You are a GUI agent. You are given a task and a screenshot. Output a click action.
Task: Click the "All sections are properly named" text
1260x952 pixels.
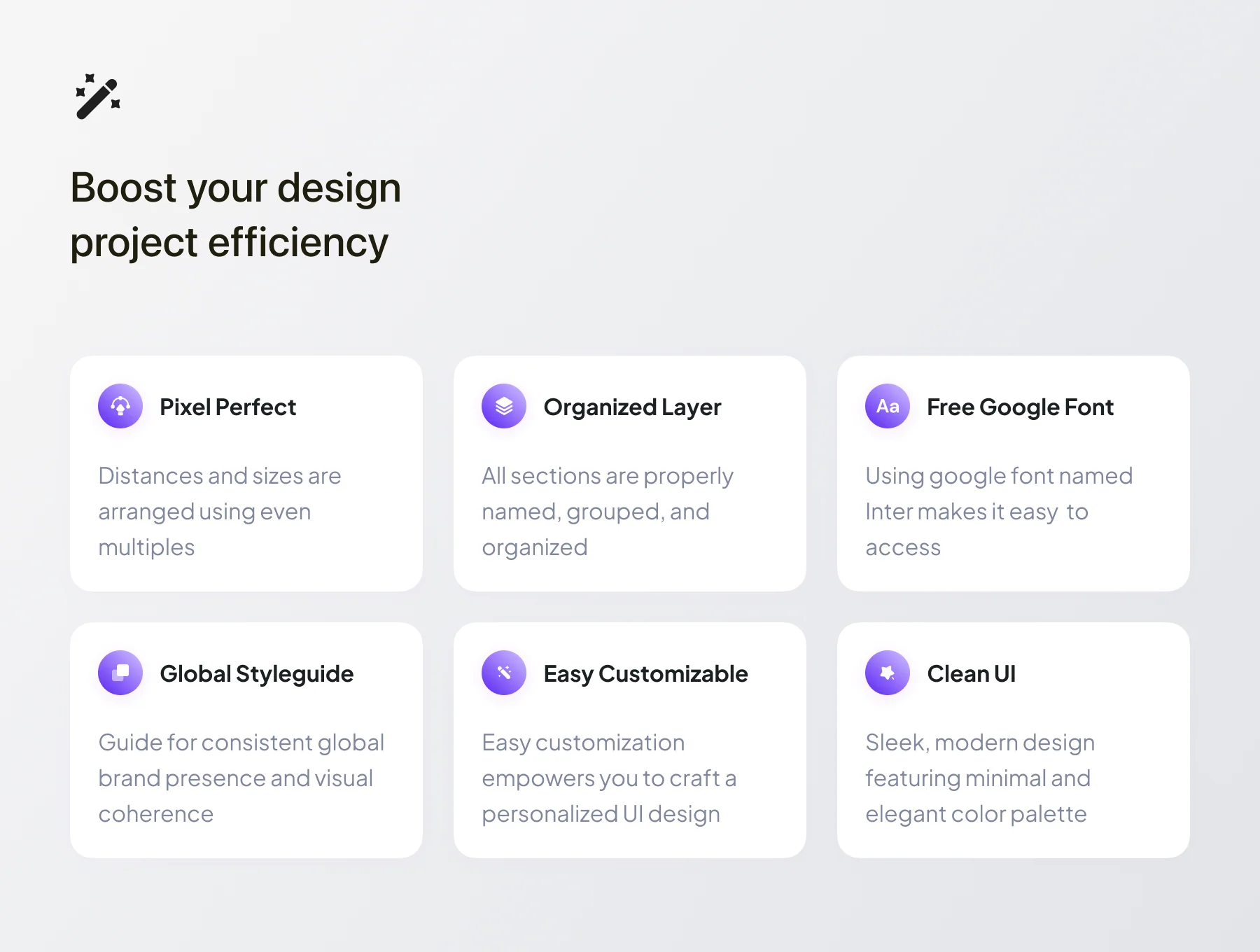click(608, 512)
